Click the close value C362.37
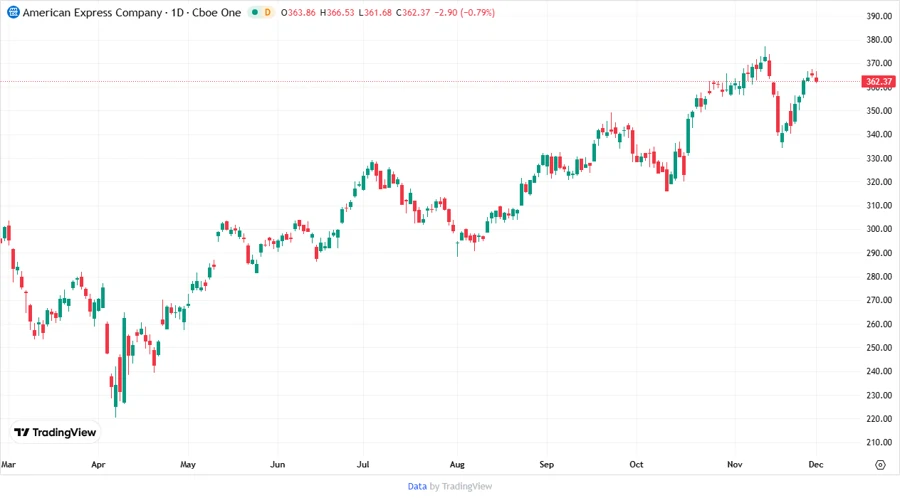Screen dimensions: 900x498 pos(413,13)
